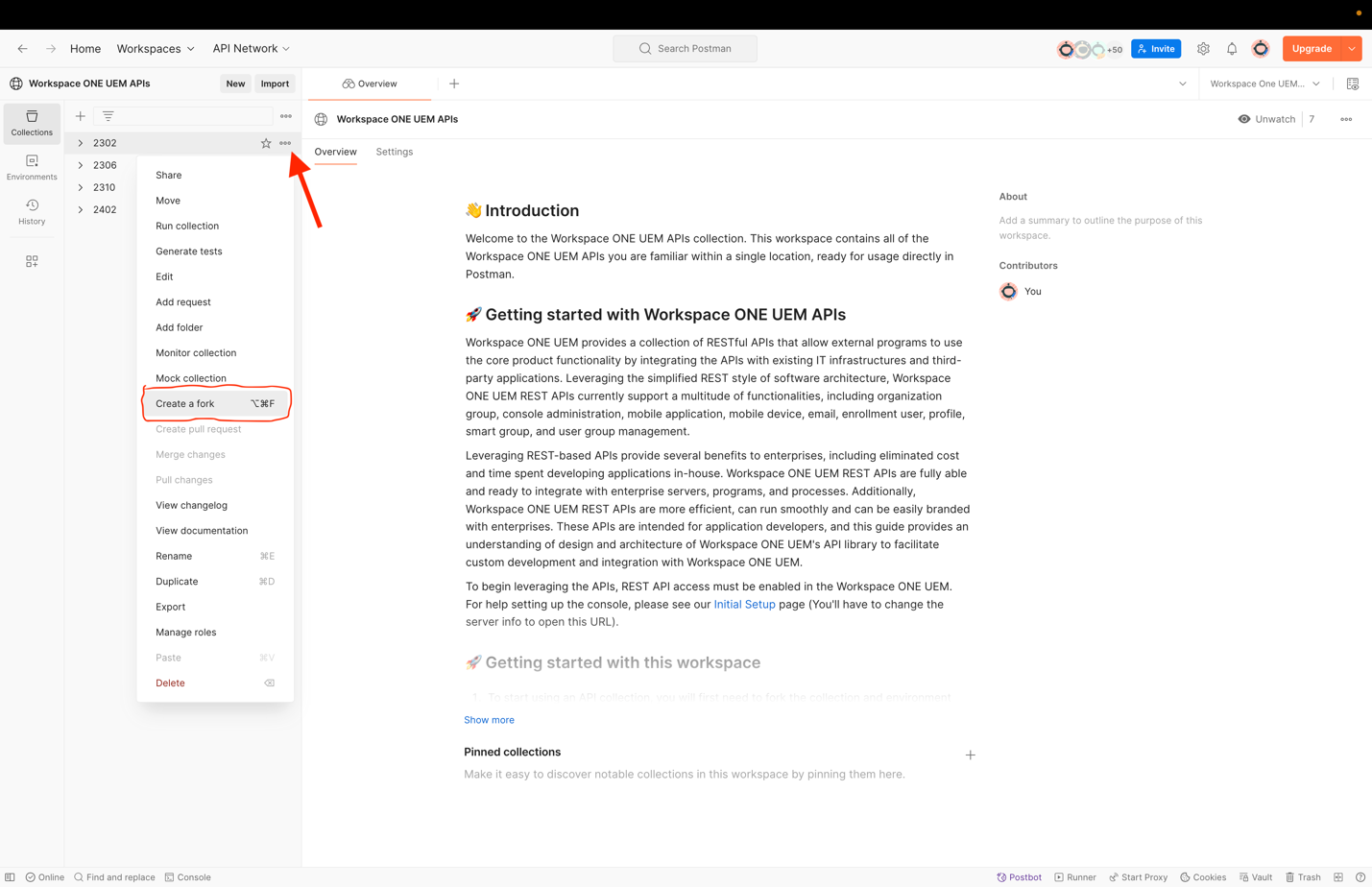Open Find and replace
1372x887 pixels.
pyautogui.click(x=114, y=876)
